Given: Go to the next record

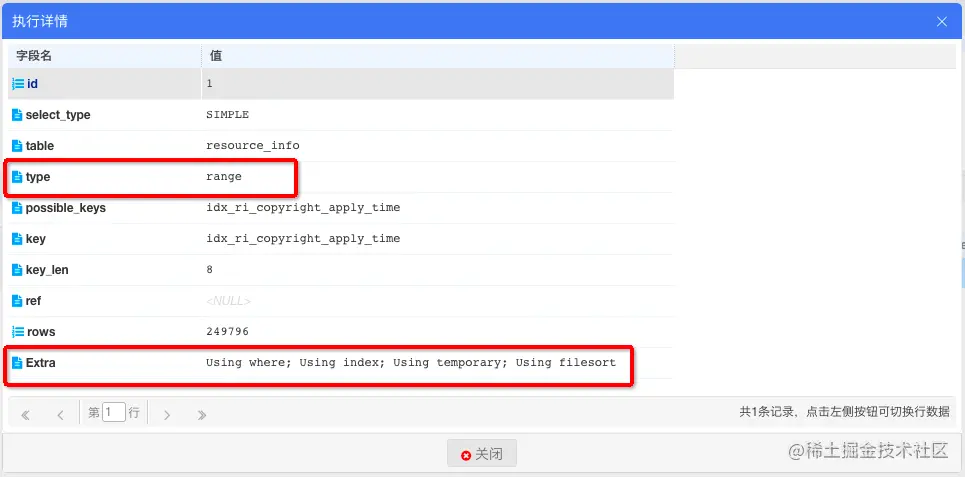Looking at the screenshot, I should pos(167,415).
